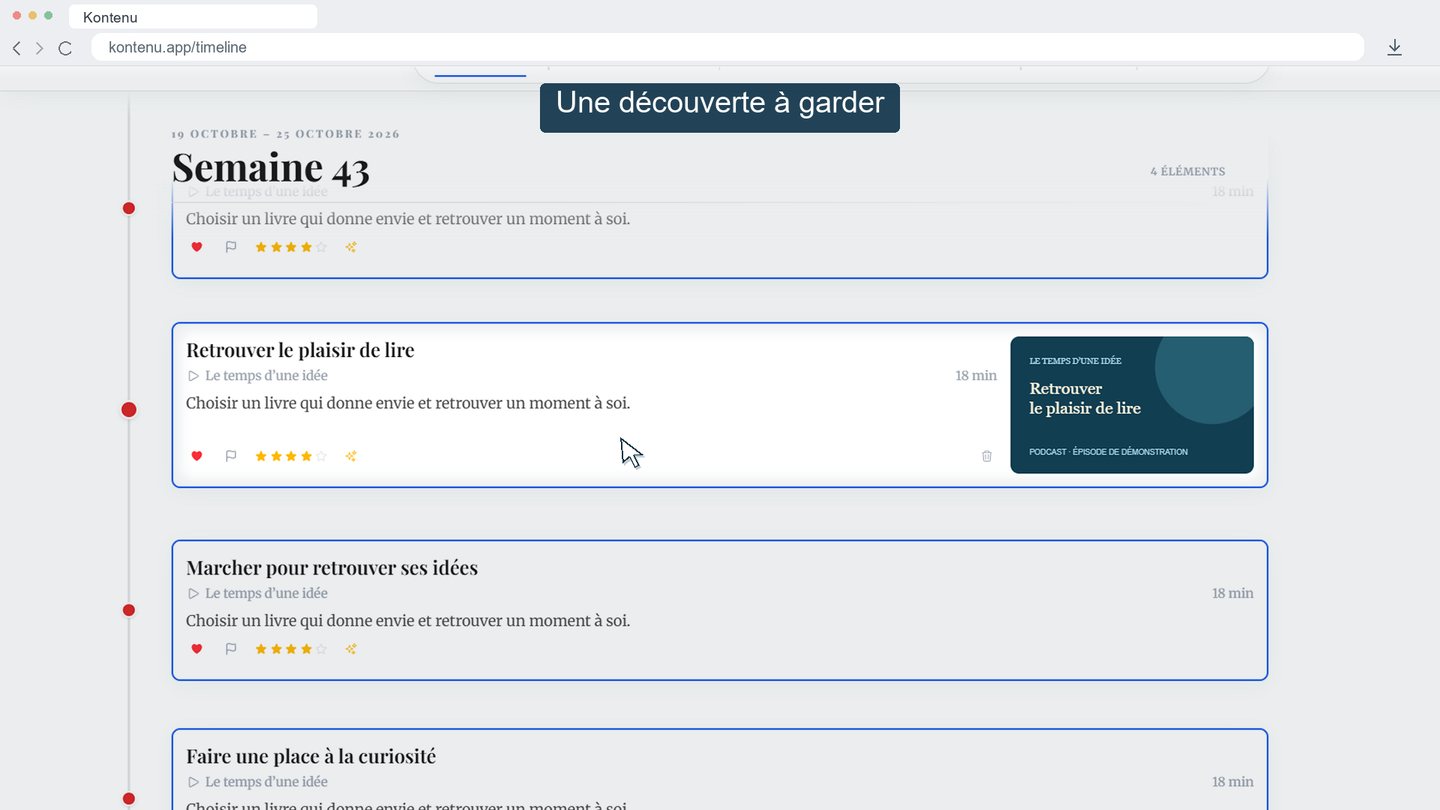
Task: Toggle flag in card directly under Semaine 43 heading
Action: (231, 247)
